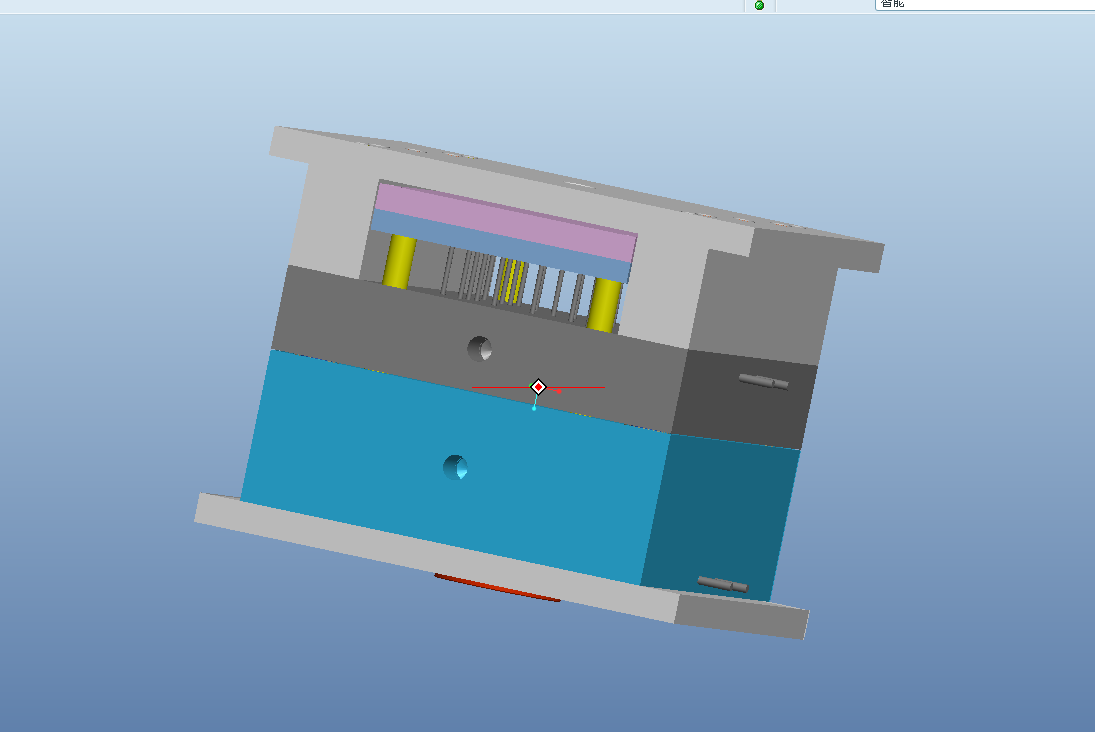Select the pink ejector plate
The image size is (1095, 732).
click(x=506, y=220)
